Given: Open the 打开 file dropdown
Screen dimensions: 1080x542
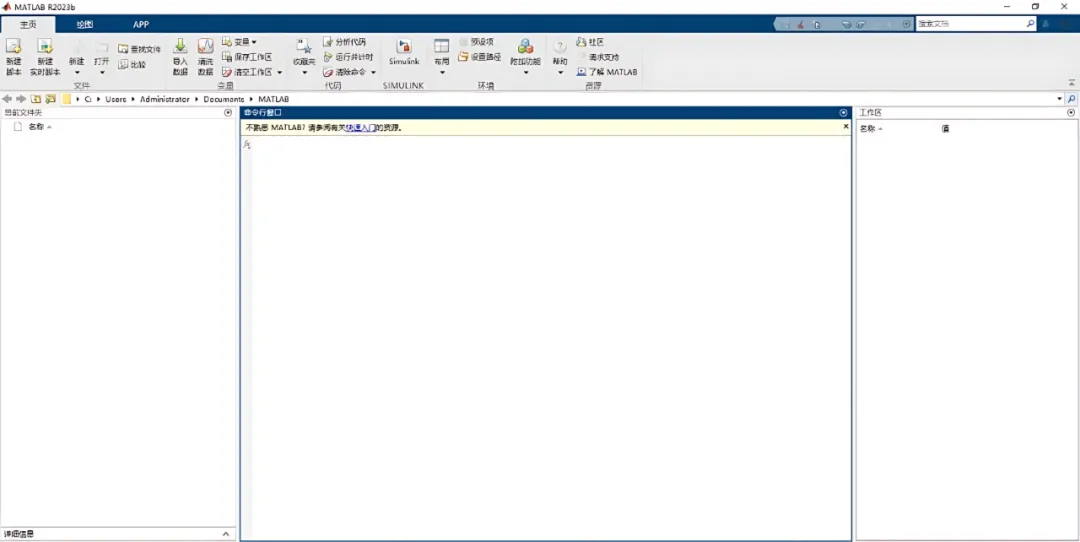Looking at the screenshot, I should pos(102,58).
